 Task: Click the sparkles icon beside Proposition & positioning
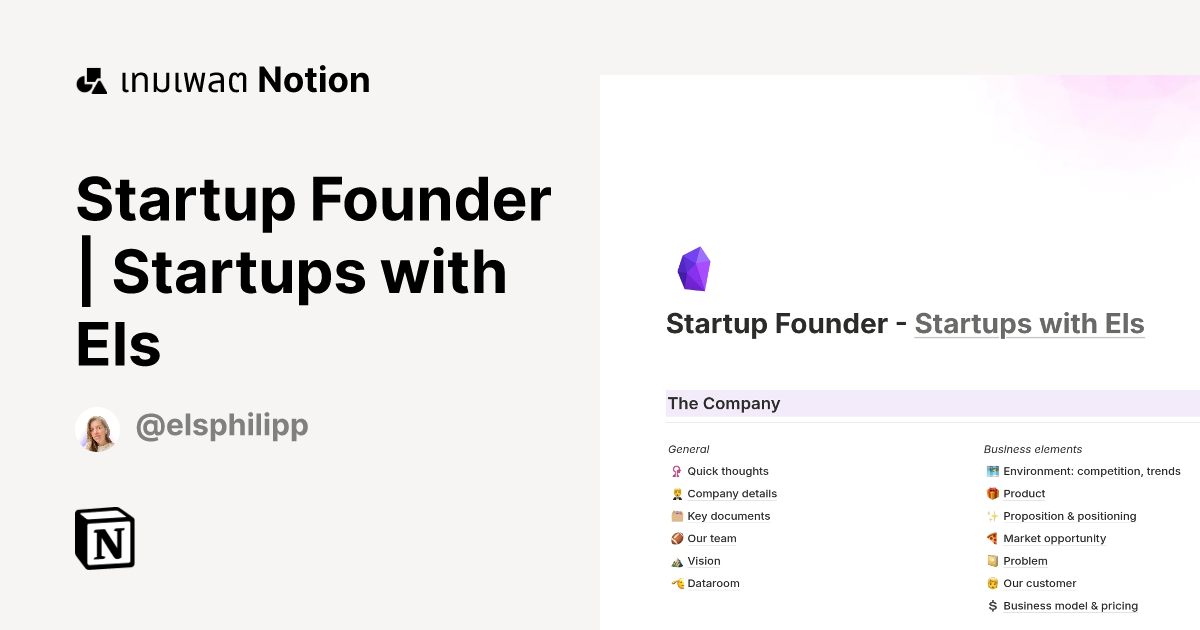pos(991,516)
